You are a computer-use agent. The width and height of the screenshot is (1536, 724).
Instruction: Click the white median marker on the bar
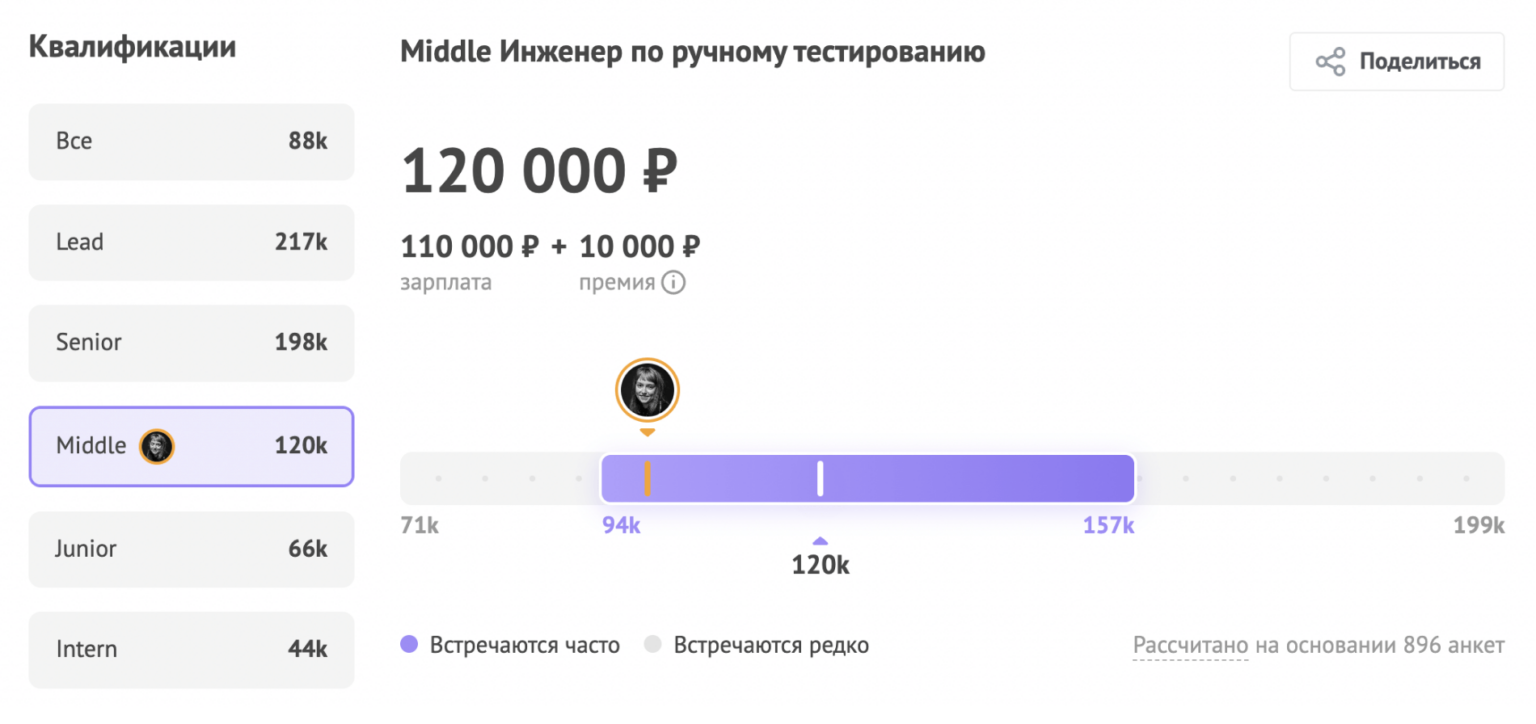pyautogui.click(x=820, y=479)
